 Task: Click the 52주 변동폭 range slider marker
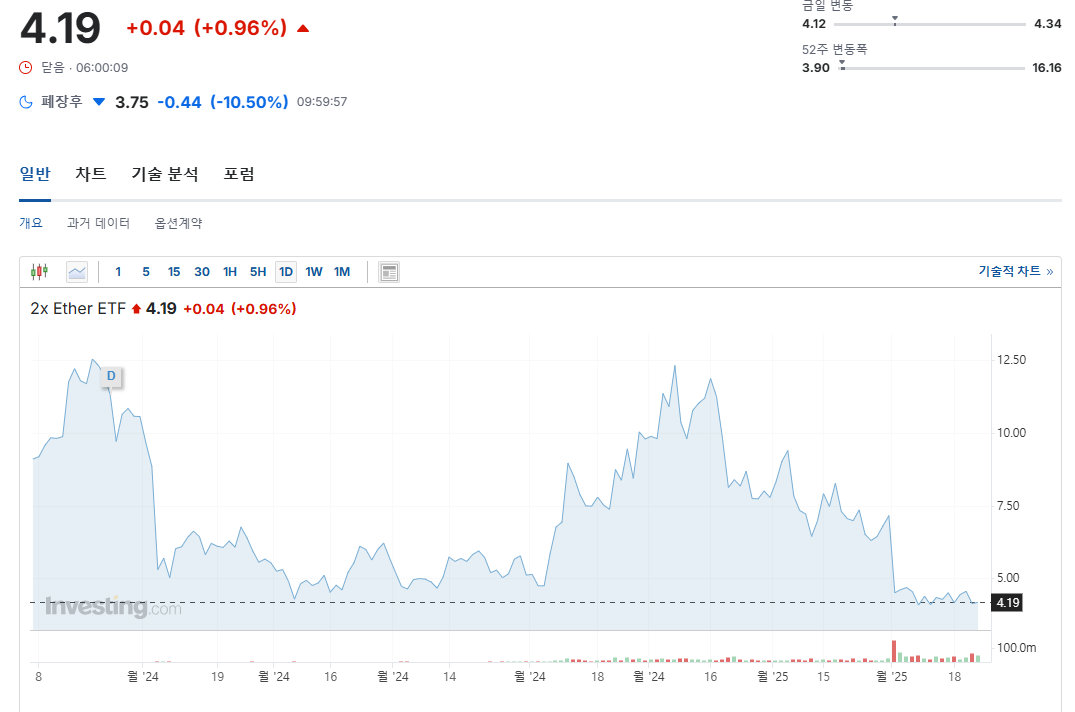click(x=842, y=65)
